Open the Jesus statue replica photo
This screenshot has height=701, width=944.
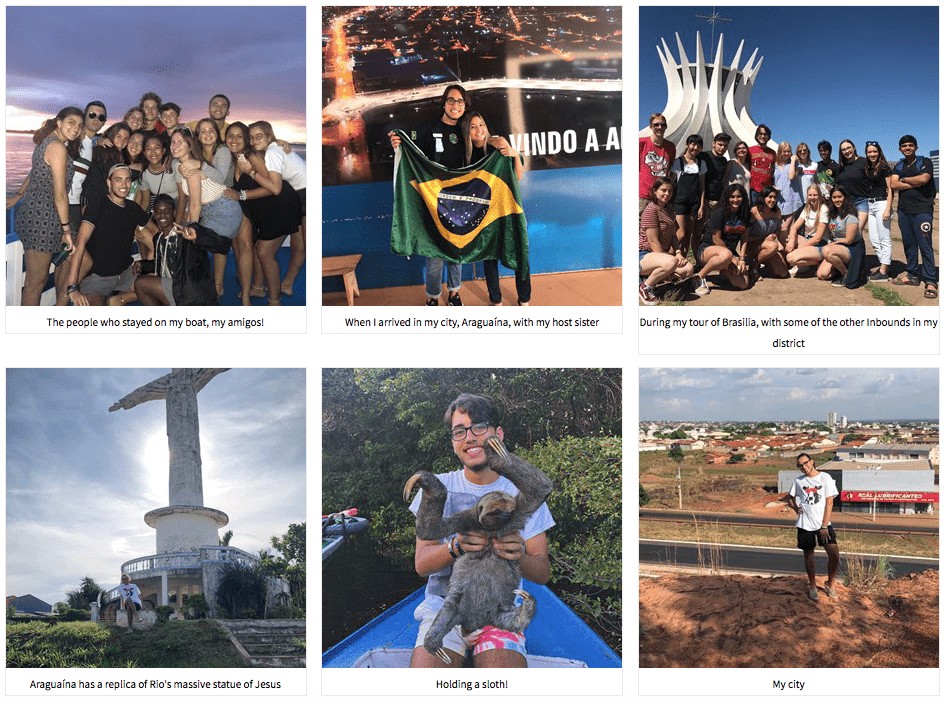coord(156,518)
